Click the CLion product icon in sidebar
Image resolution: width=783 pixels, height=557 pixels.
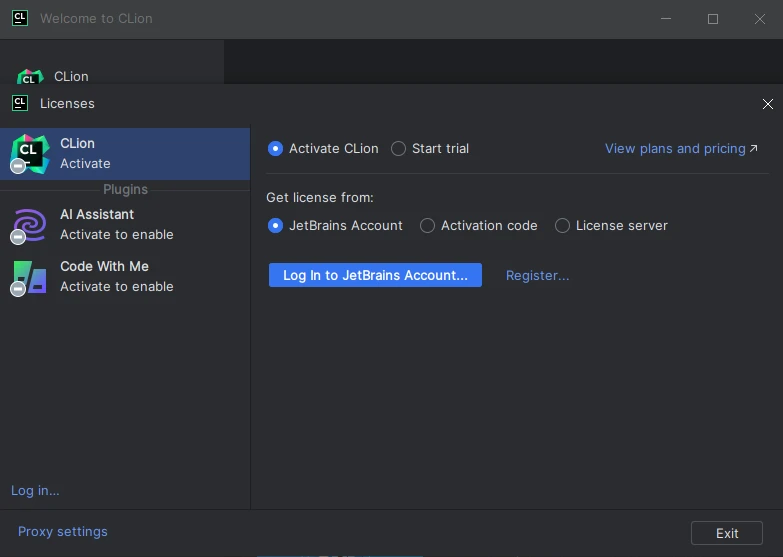[x=28, y=153]
